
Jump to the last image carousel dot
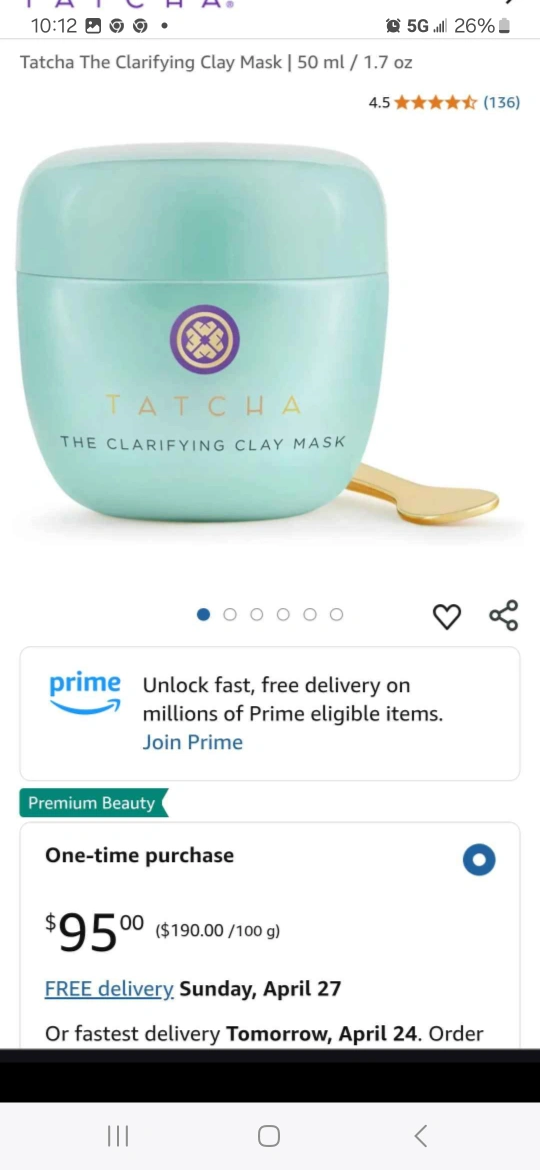click(336, 614)
